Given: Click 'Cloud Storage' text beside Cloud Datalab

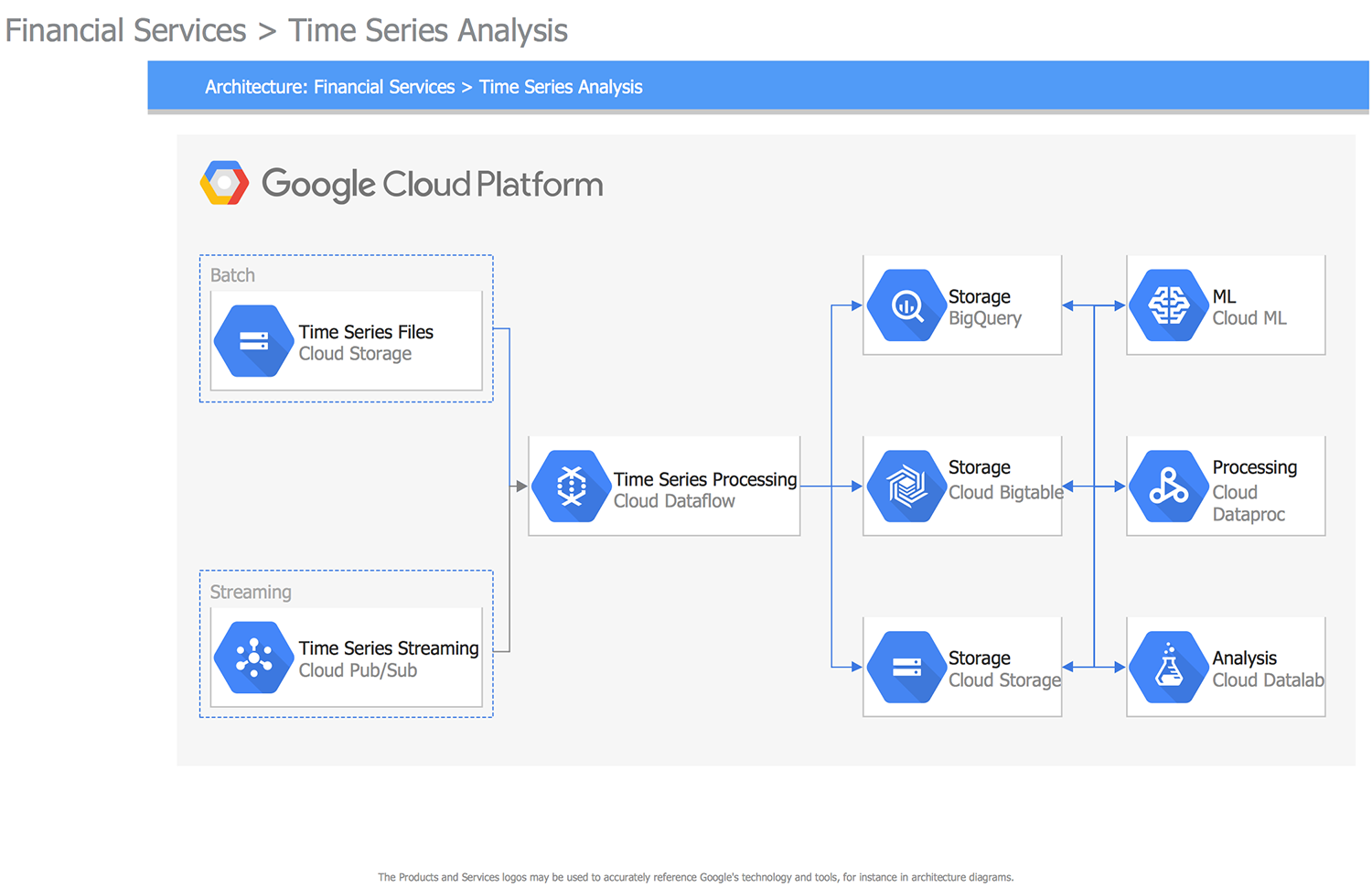Looking at the screenshot, I should [1004, 680].
